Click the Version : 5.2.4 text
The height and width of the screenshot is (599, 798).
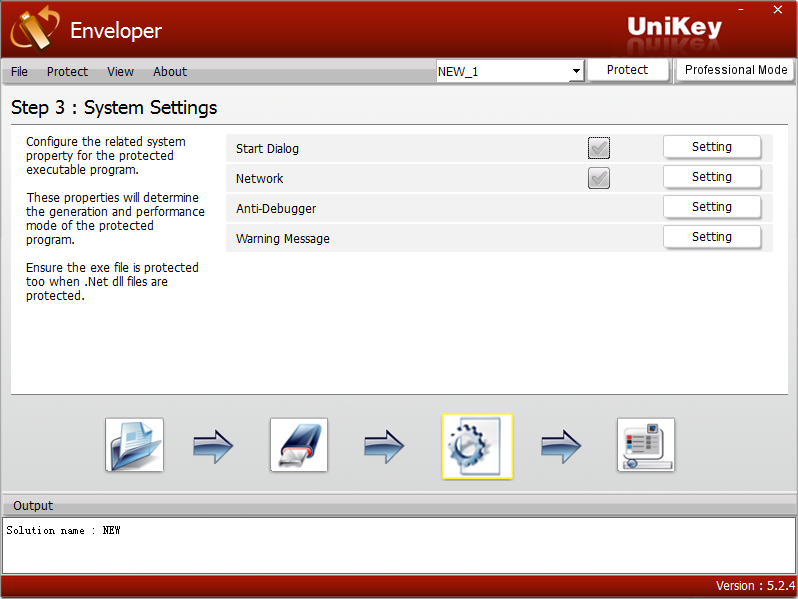(755, 586)
